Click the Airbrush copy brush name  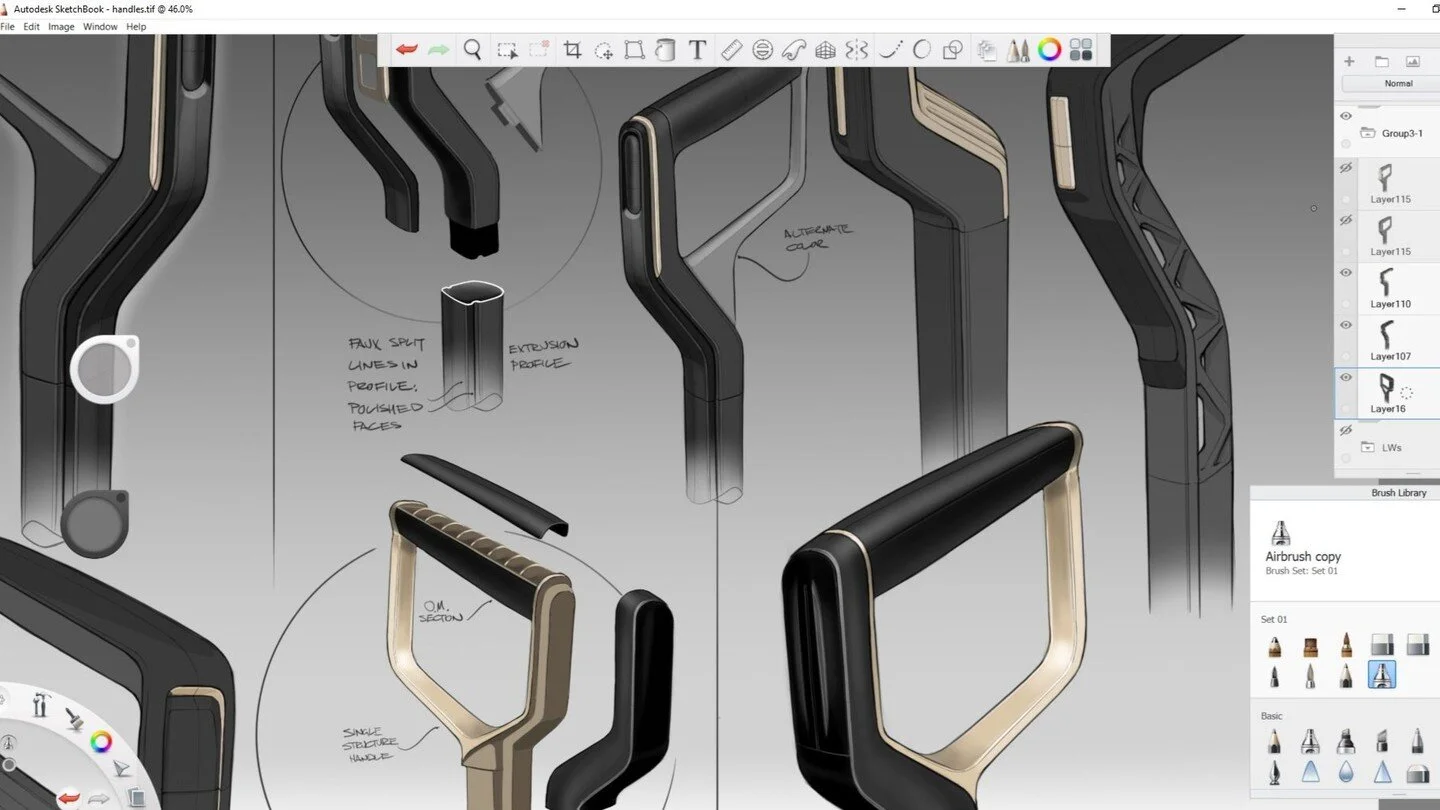[x=1303, y=557]
